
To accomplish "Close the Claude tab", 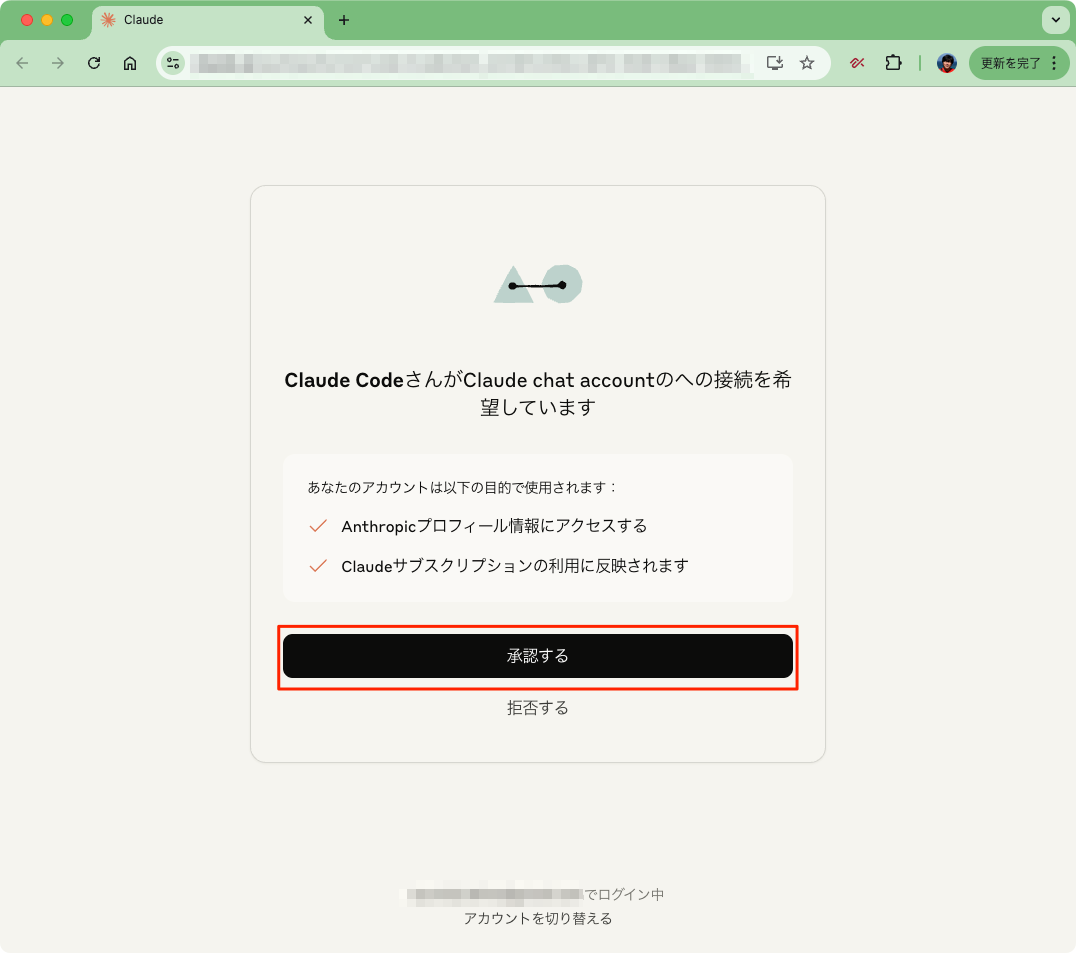I will click(x=308, y=20).
